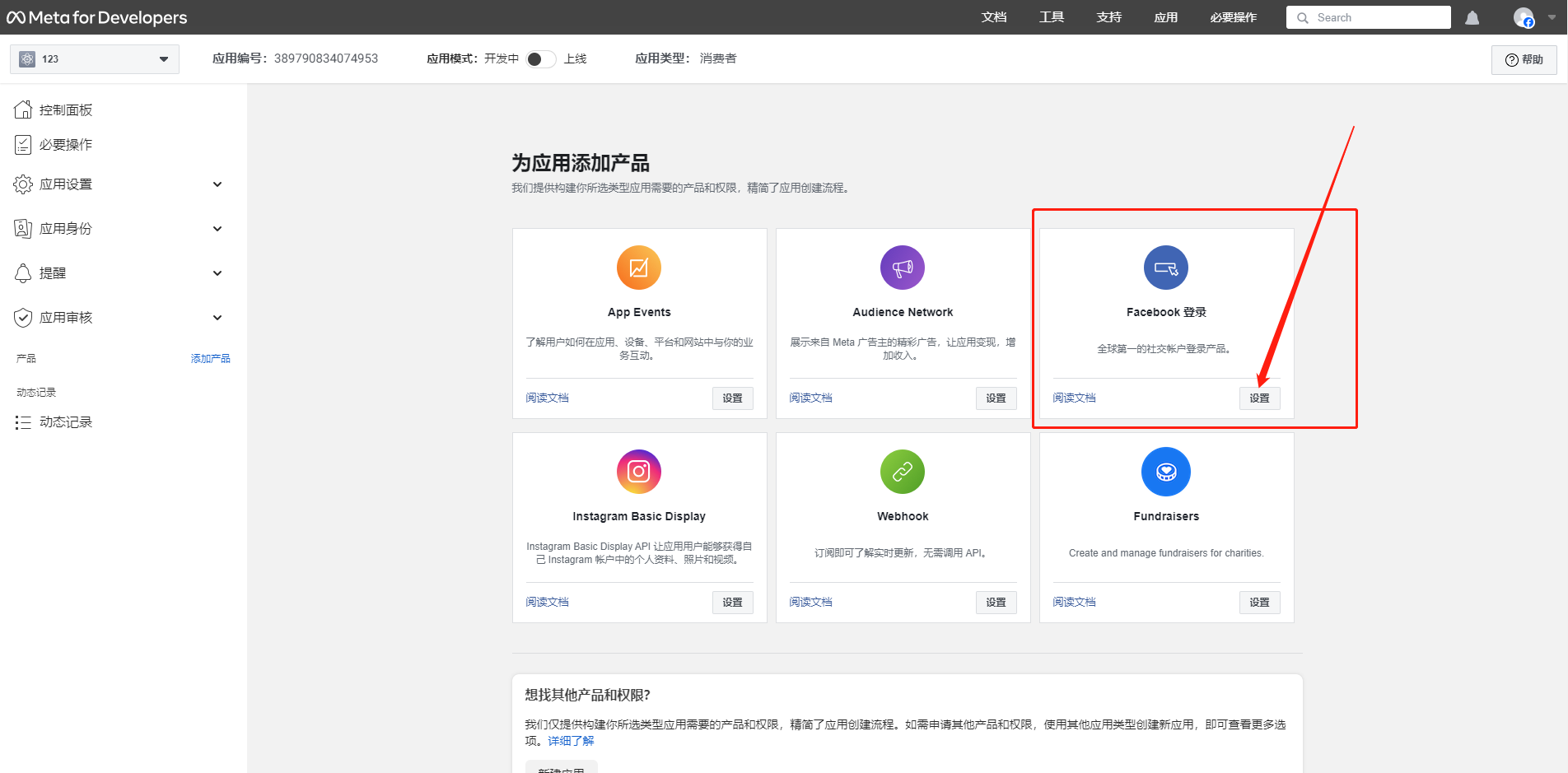Open the profile avatar menu
Screen dimensions: 1568x773
click(x=1524, y=17)
